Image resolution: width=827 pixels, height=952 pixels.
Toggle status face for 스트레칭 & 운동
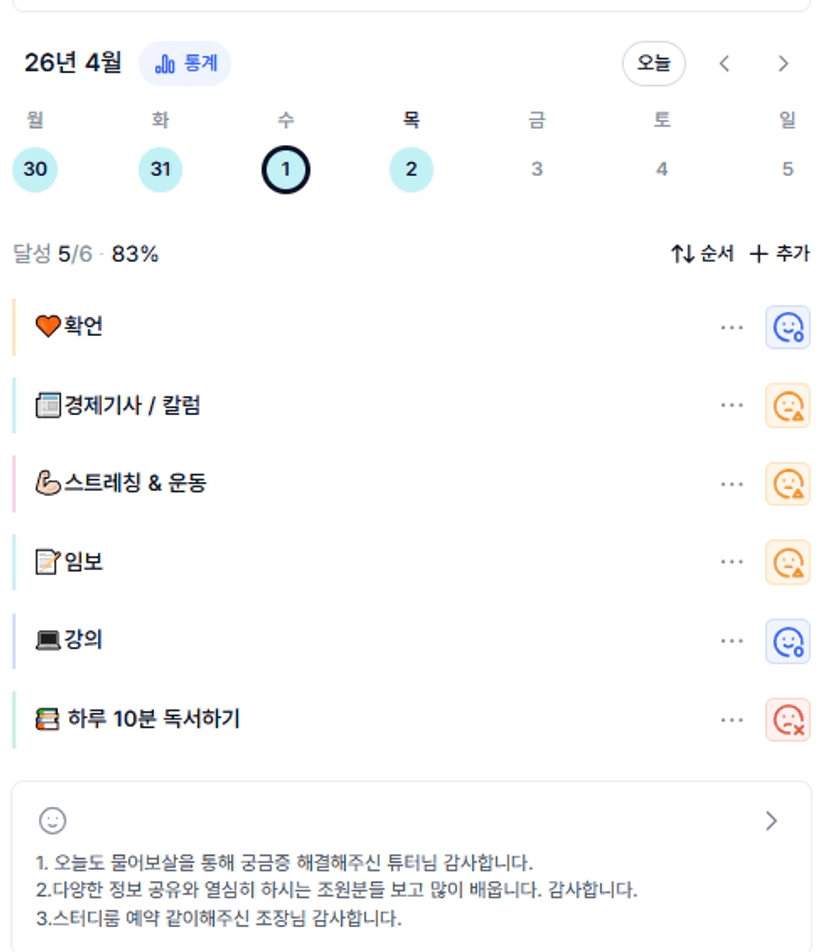coord(788,484)
